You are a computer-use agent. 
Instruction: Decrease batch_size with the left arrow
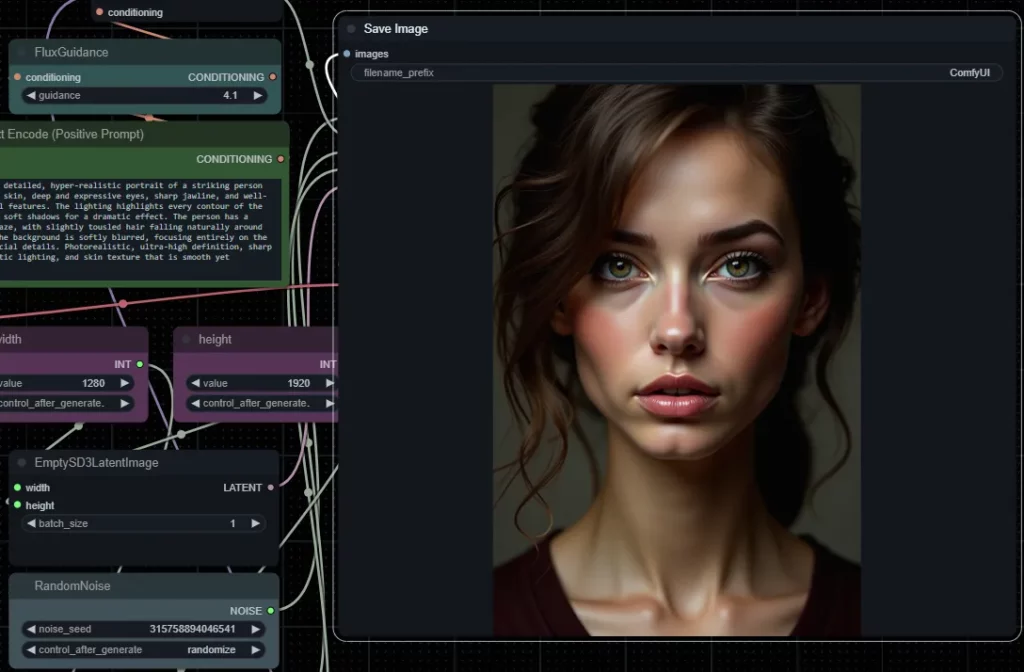tap(30, 524)
